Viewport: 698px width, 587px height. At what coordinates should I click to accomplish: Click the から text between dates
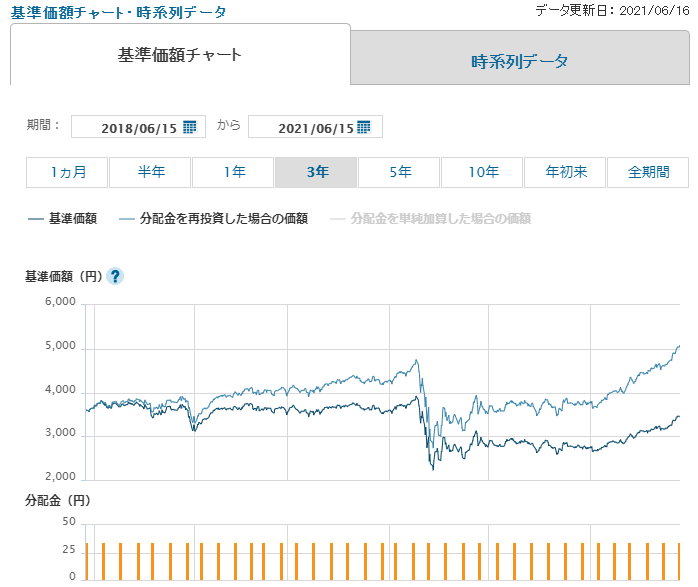[229, 125]
